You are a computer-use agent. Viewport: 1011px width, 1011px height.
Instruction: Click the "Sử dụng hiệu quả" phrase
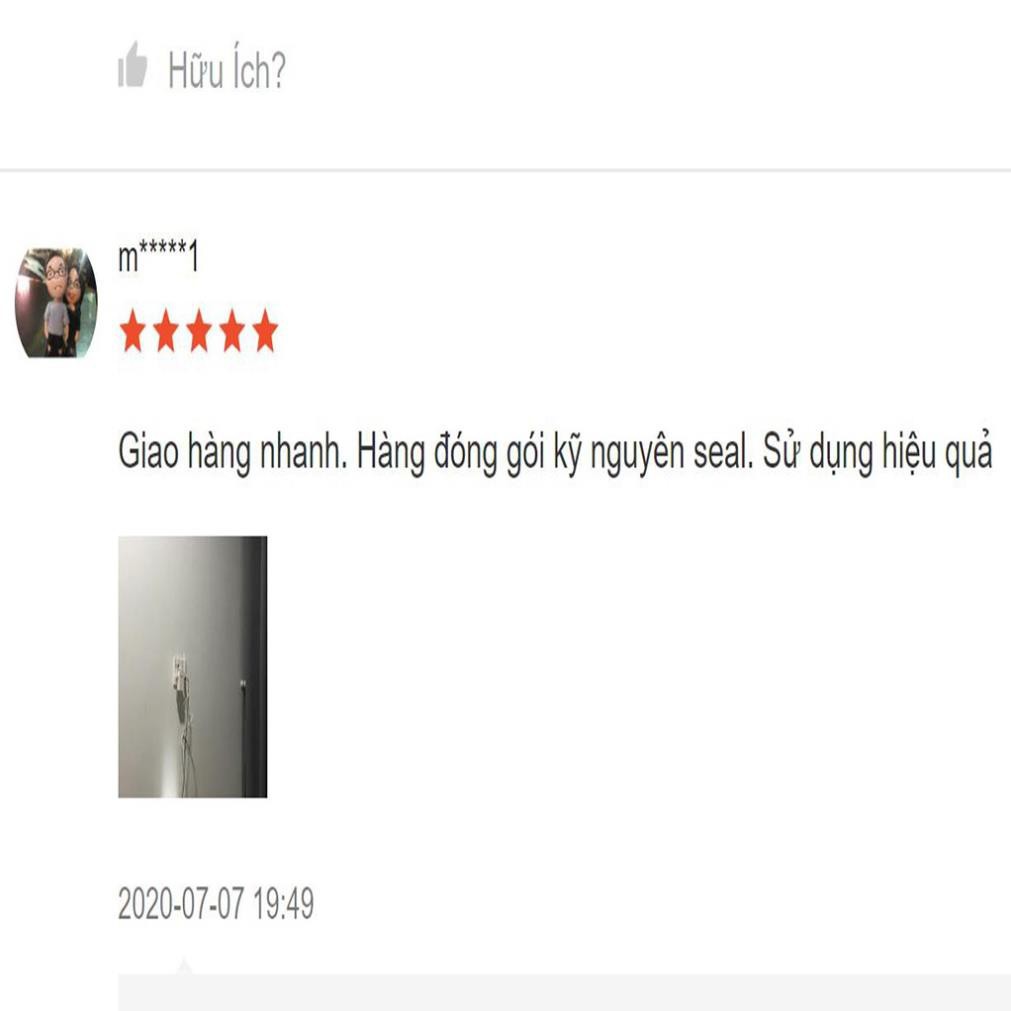tap(878, 452)
